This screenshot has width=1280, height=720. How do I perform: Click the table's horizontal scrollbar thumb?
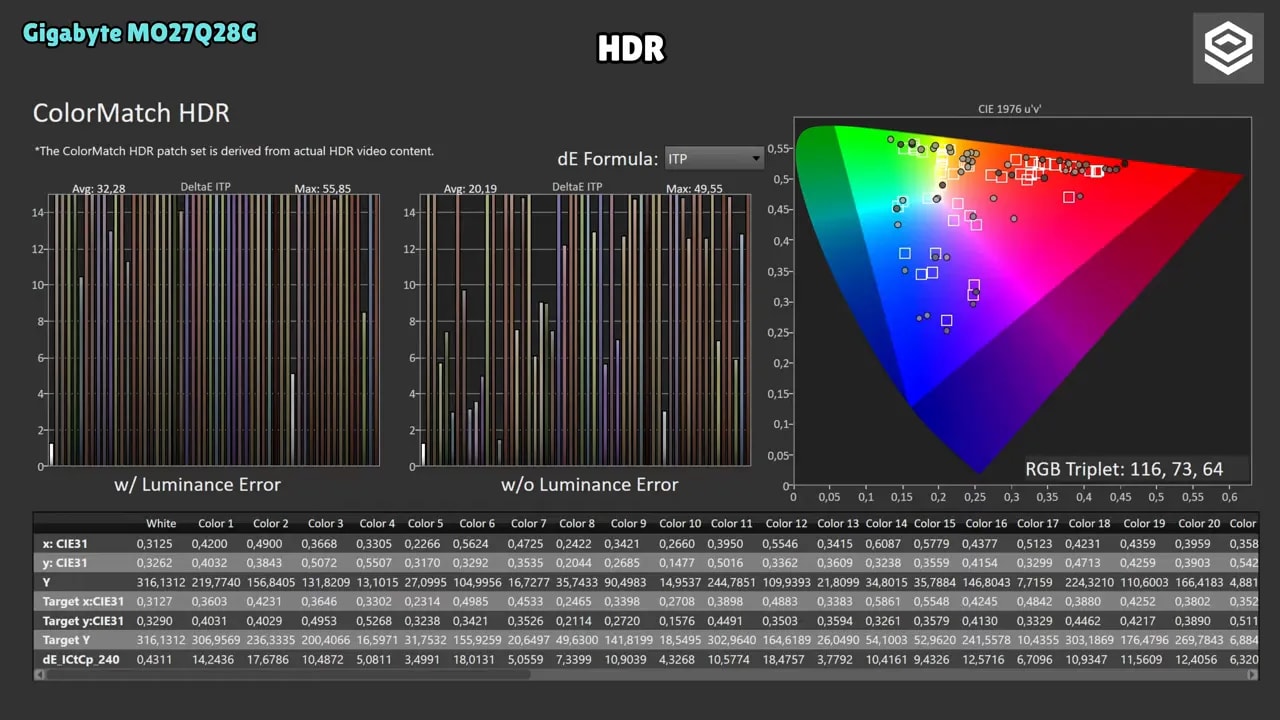(x=290, y=674)
